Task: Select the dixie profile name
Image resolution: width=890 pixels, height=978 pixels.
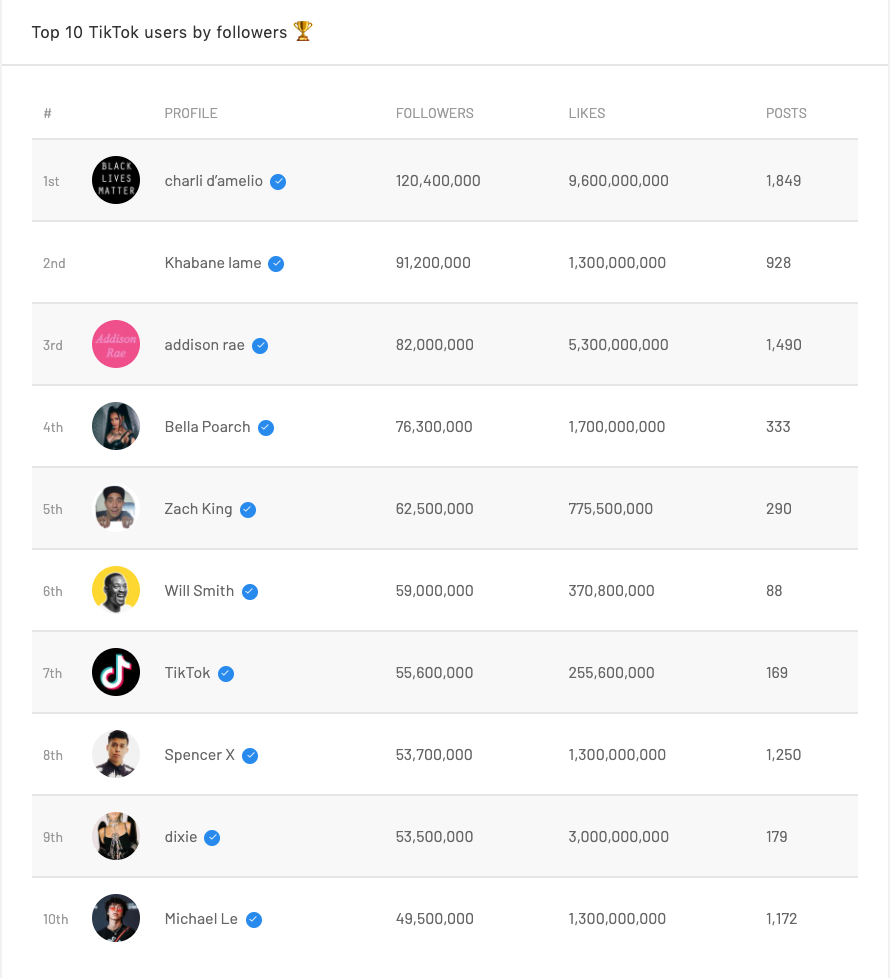Action: tap(181, 837)
